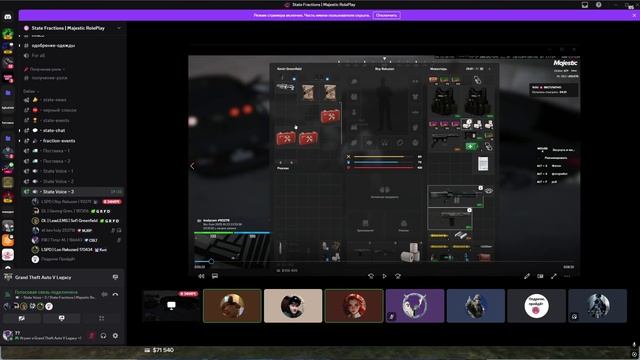The image size is (640, 360).
Task: Toggle the eye icon in streamed inventory
Action: (489, 191)
